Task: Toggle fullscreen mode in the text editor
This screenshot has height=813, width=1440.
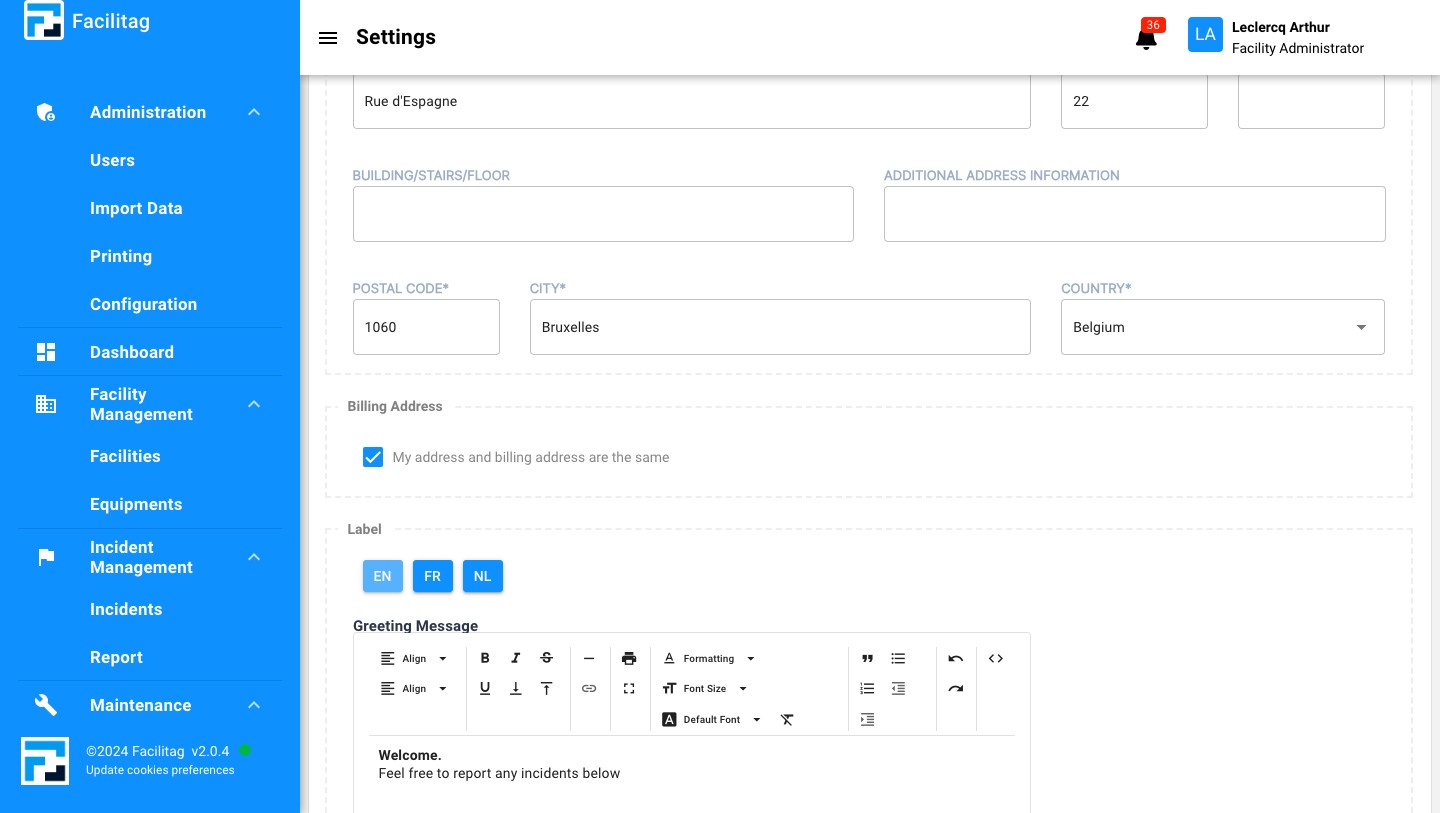Action: click(x=629, y=688)
